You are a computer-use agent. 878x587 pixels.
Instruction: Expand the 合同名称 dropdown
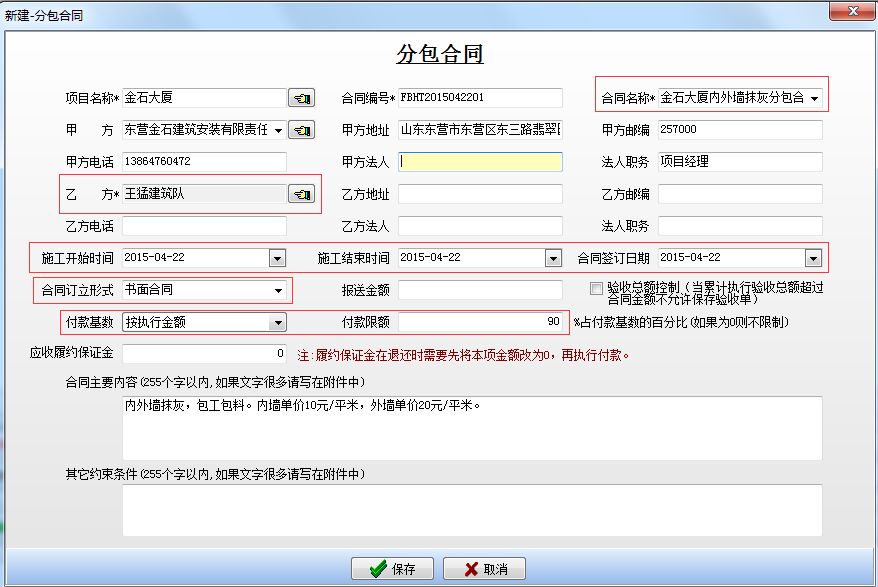[815, 98]
